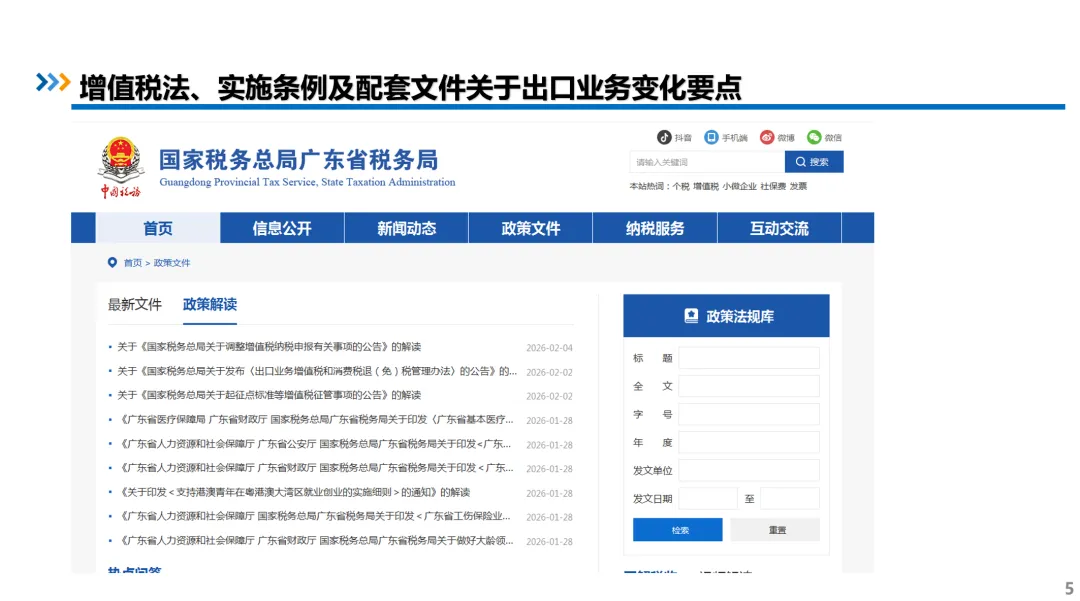Click the WeChat (微信) icon
1080x601 pixels.
814,137
